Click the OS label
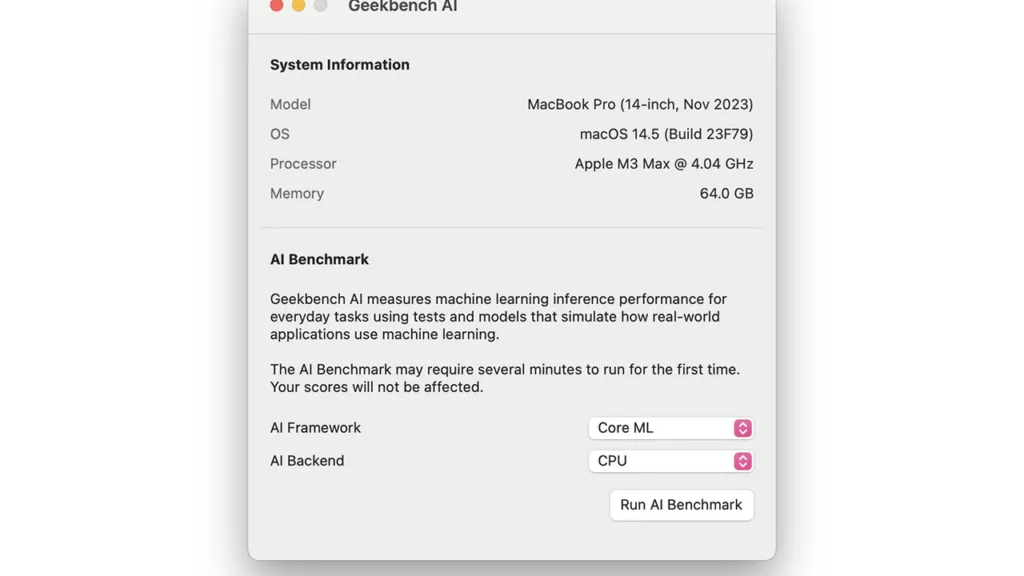This screenshot has width=1024, height=576. coord(280,134)
